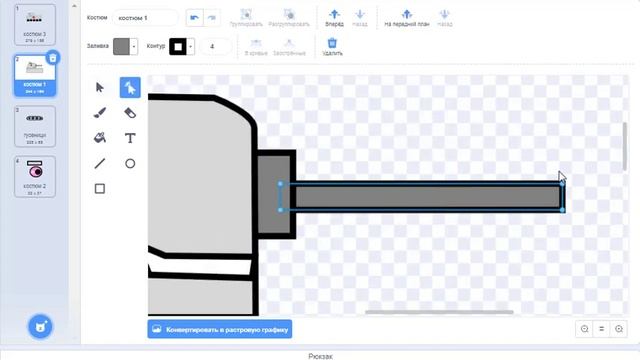Reset canvas zoom
Viewport: 640px width, 360px height.
(602, 329)
